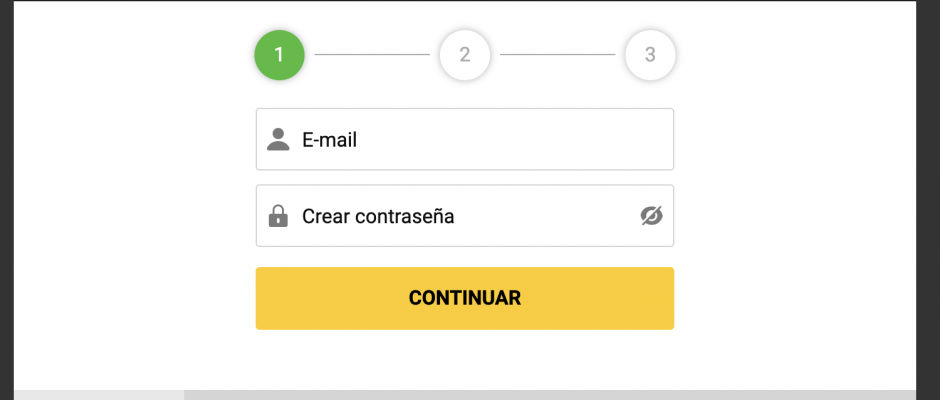Click connector line between steps 2 and 3
This screenshot has height=400, width=940.
click(558, 55)
